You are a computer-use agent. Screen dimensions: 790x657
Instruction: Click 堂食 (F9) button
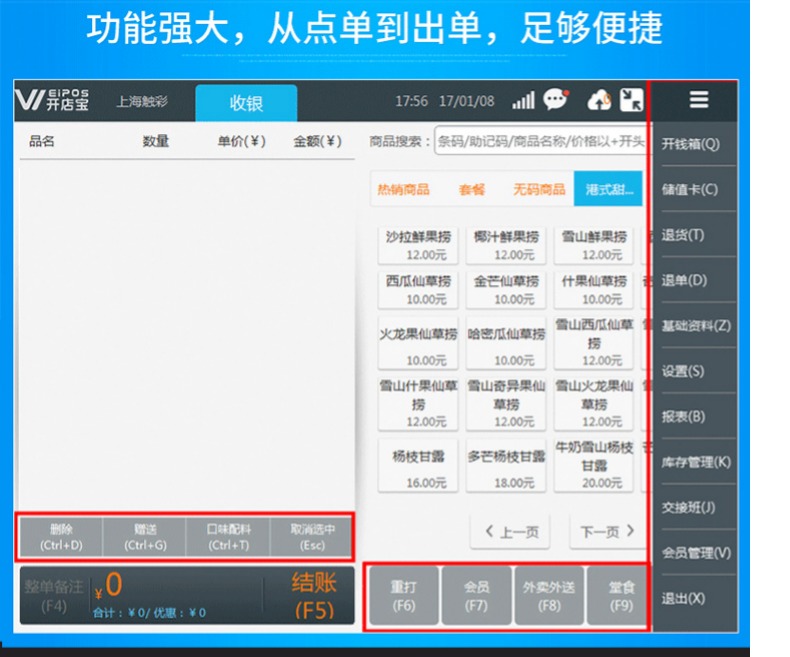(x=618, y=596)
